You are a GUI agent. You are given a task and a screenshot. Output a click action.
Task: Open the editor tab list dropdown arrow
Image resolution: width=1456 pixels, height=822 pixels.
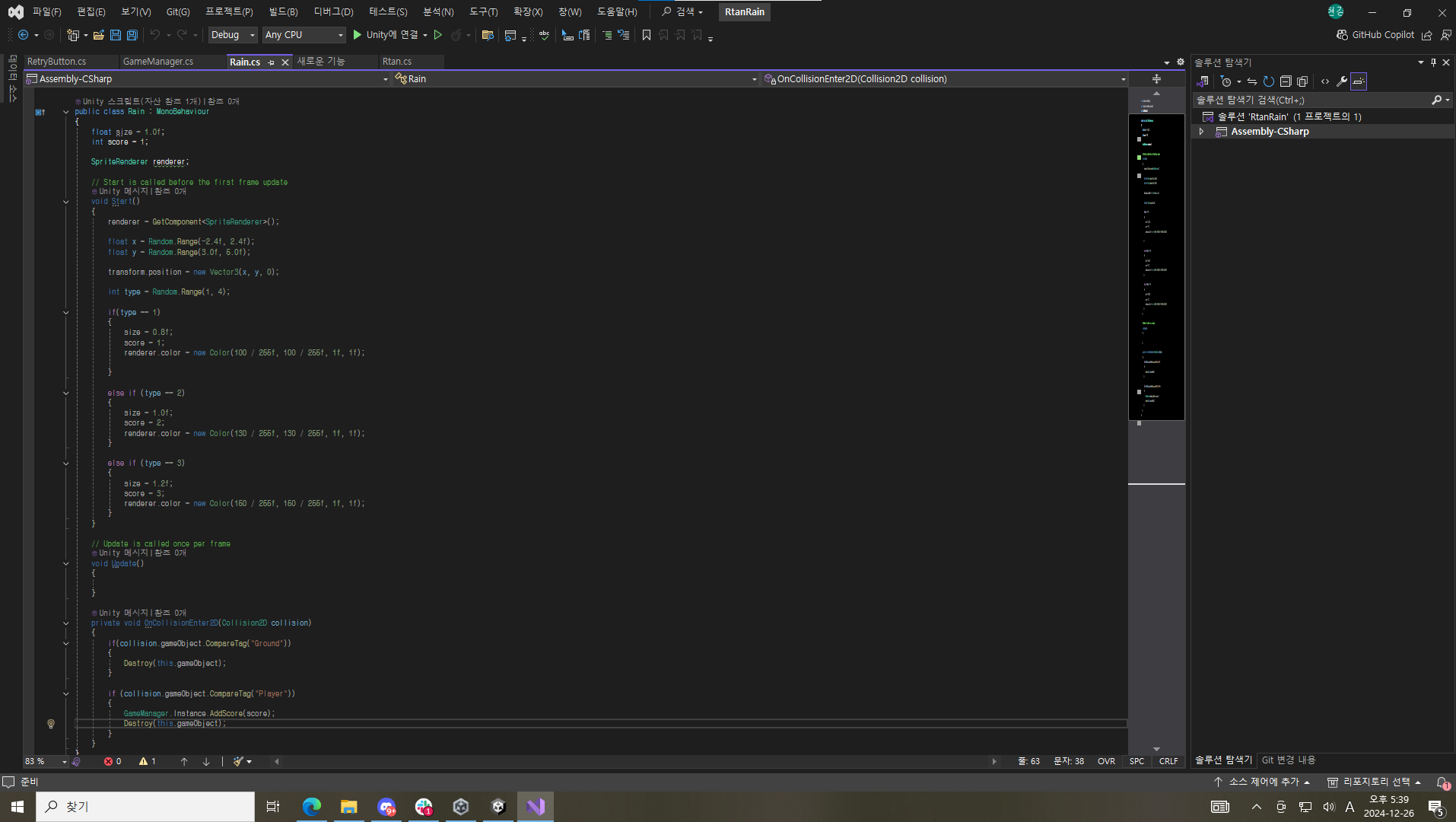1167,62
